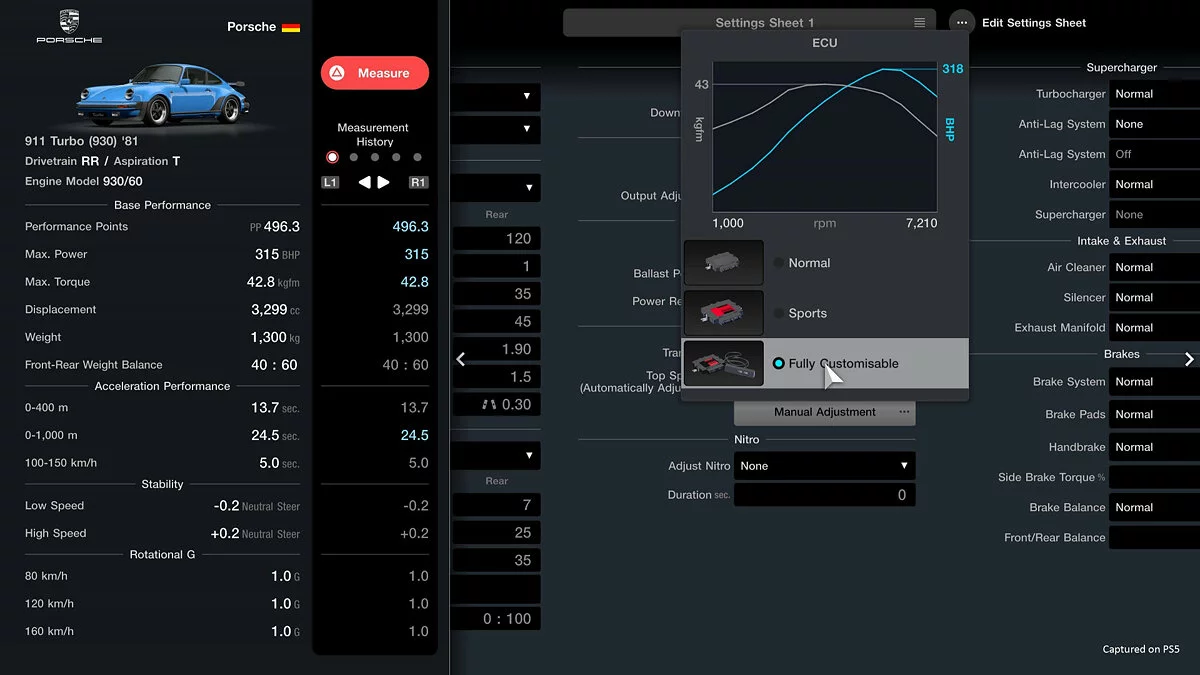Go to the previous settings page left chevron
The height and width of the screenshot is (675, 1200).
[x=460, y=359]
